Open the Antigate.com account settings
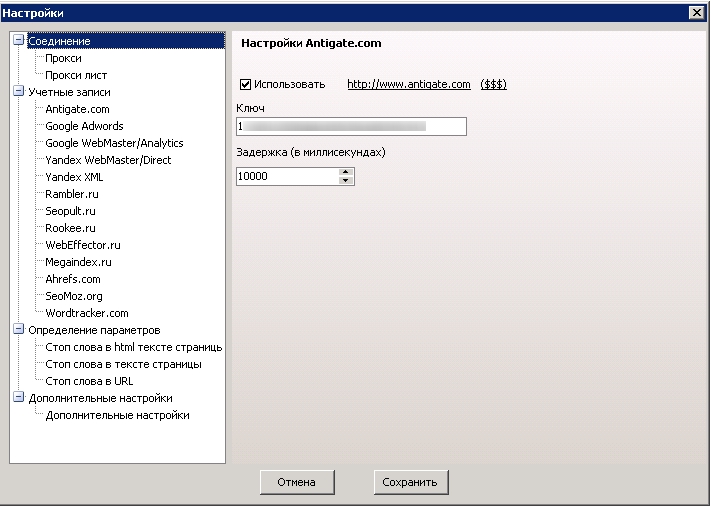Screen dimensions: 711x506 pyautogui.click(x=78, y=109)
